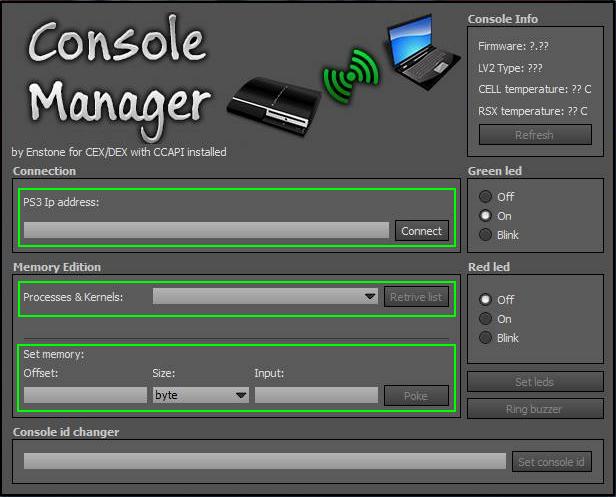Click the Console Info group label
616x497 pixels.
(503, 19)
